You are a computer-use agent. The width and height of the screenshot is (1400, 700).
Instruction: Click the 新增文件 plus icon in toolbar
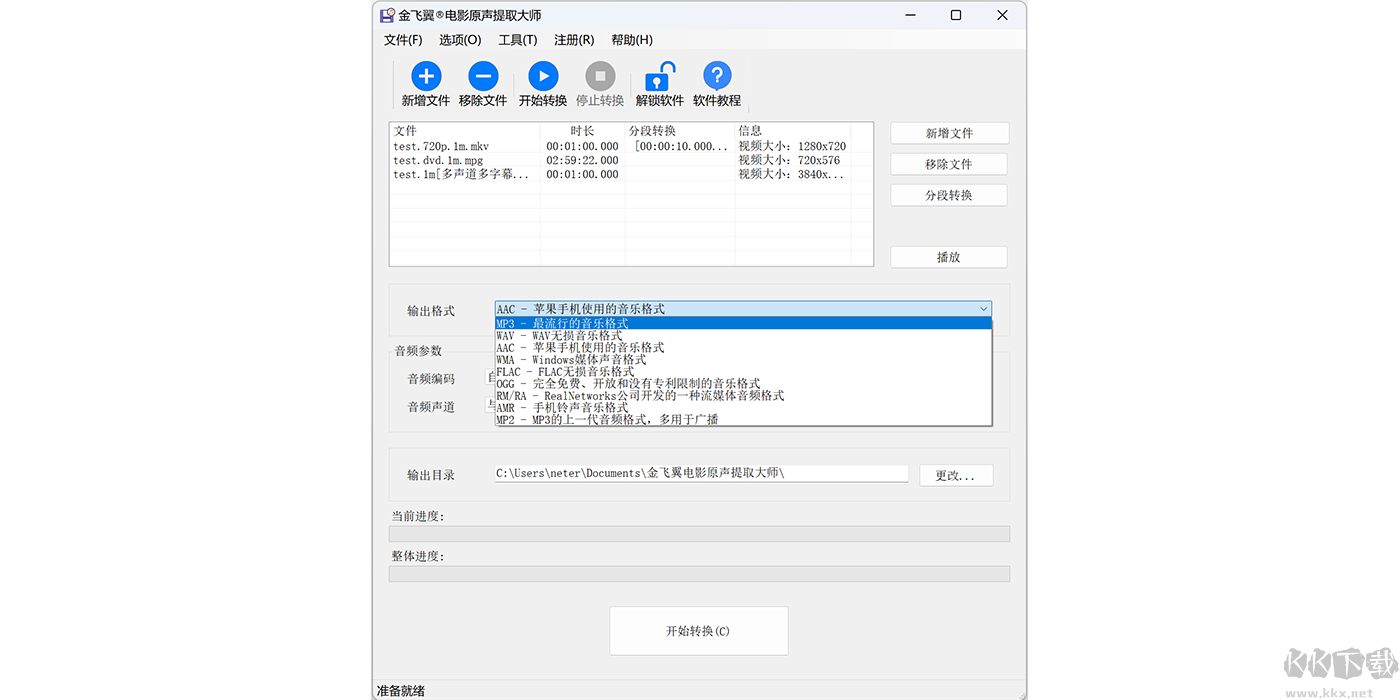click(425, 75)
